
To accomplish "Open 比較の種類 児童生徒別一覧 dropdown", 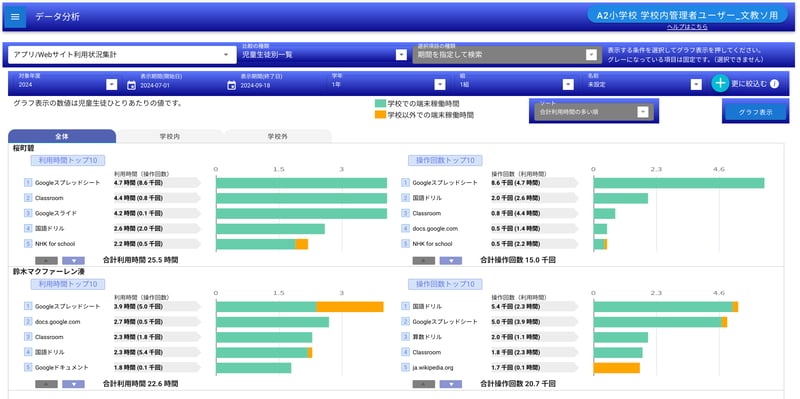I will [324, 54].
